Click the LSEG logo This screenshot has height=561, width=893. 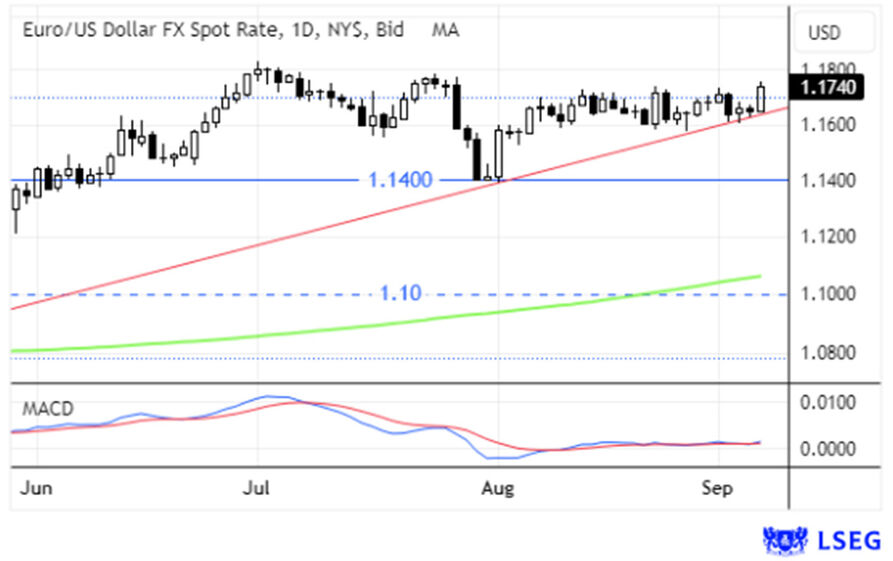pyautogui.click(x=822, y=540)
